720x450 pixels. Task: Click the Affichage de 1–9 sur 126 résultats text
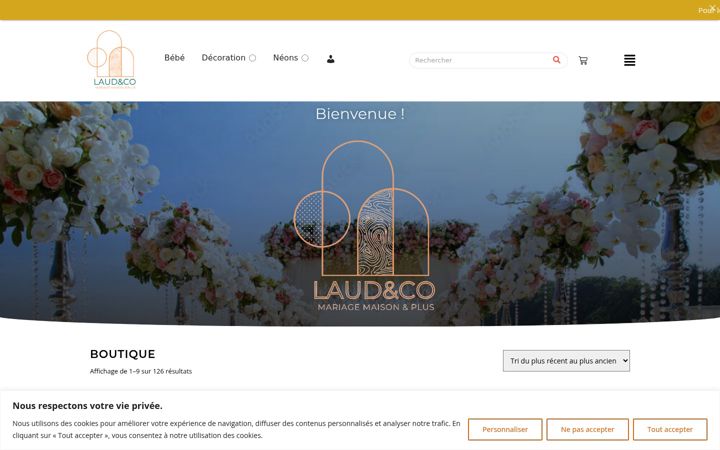(141, 371)
